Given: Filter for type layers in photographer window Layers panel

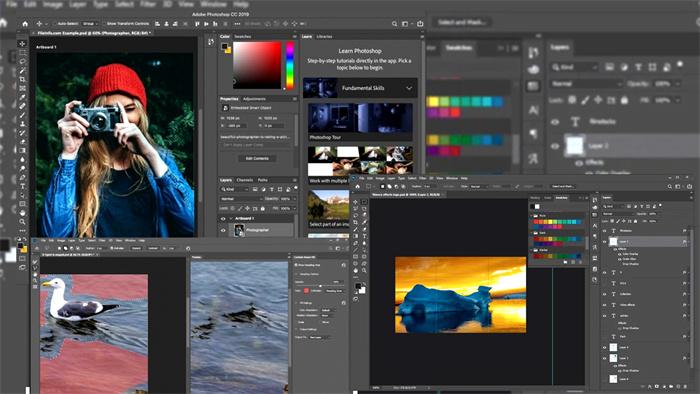Looking at the screenshot, I should 271,190.
